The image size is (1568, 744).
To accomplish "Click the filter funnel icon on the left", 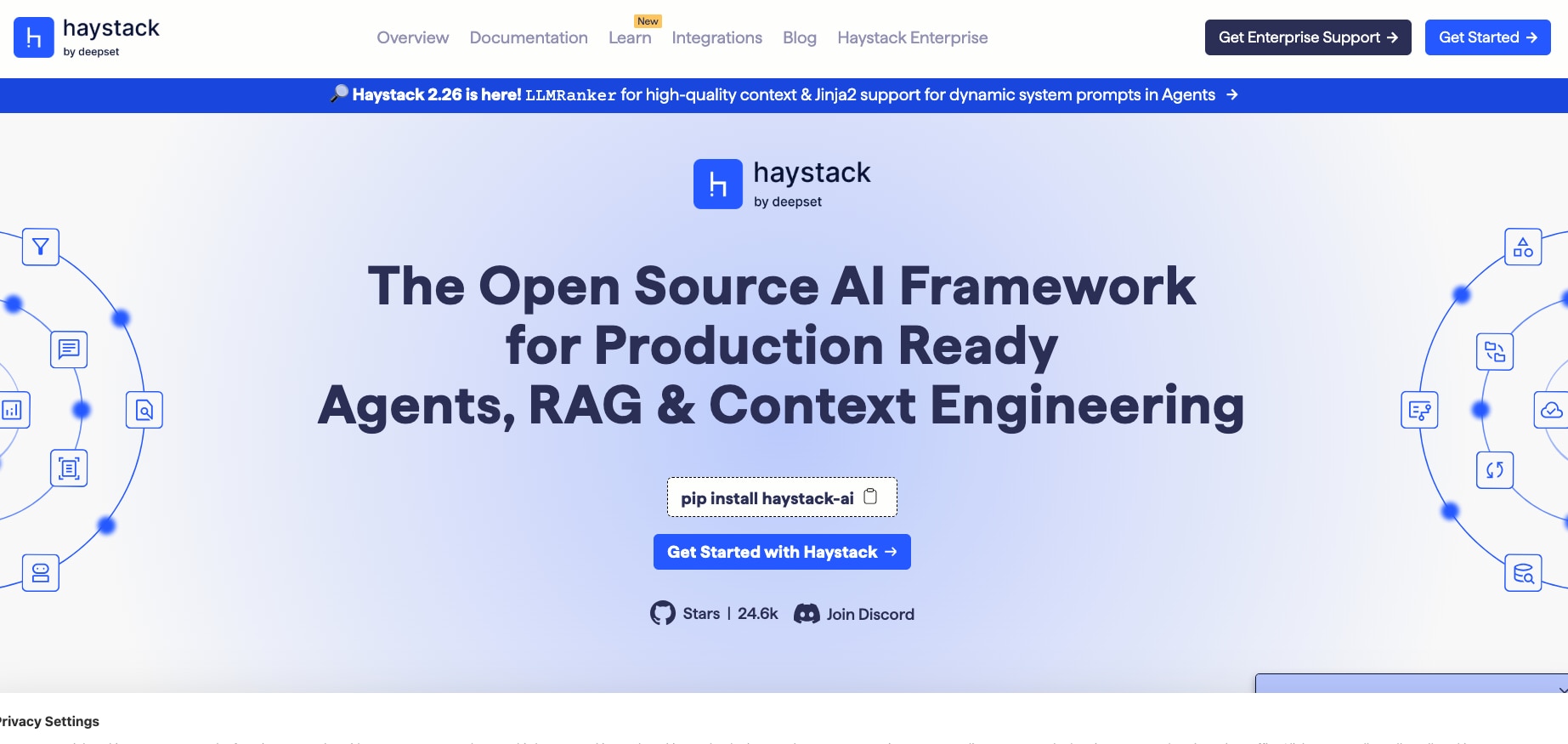I will (40, 247).
